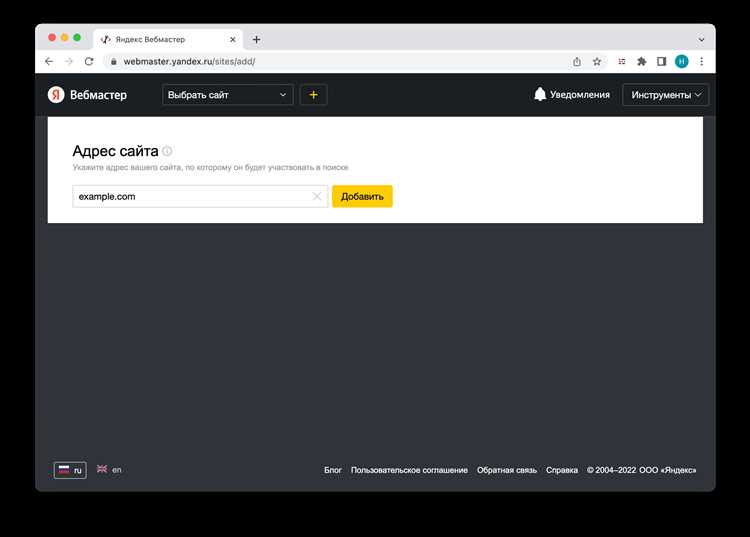Click the yellow Добавить button

click(x=362, y=197)
